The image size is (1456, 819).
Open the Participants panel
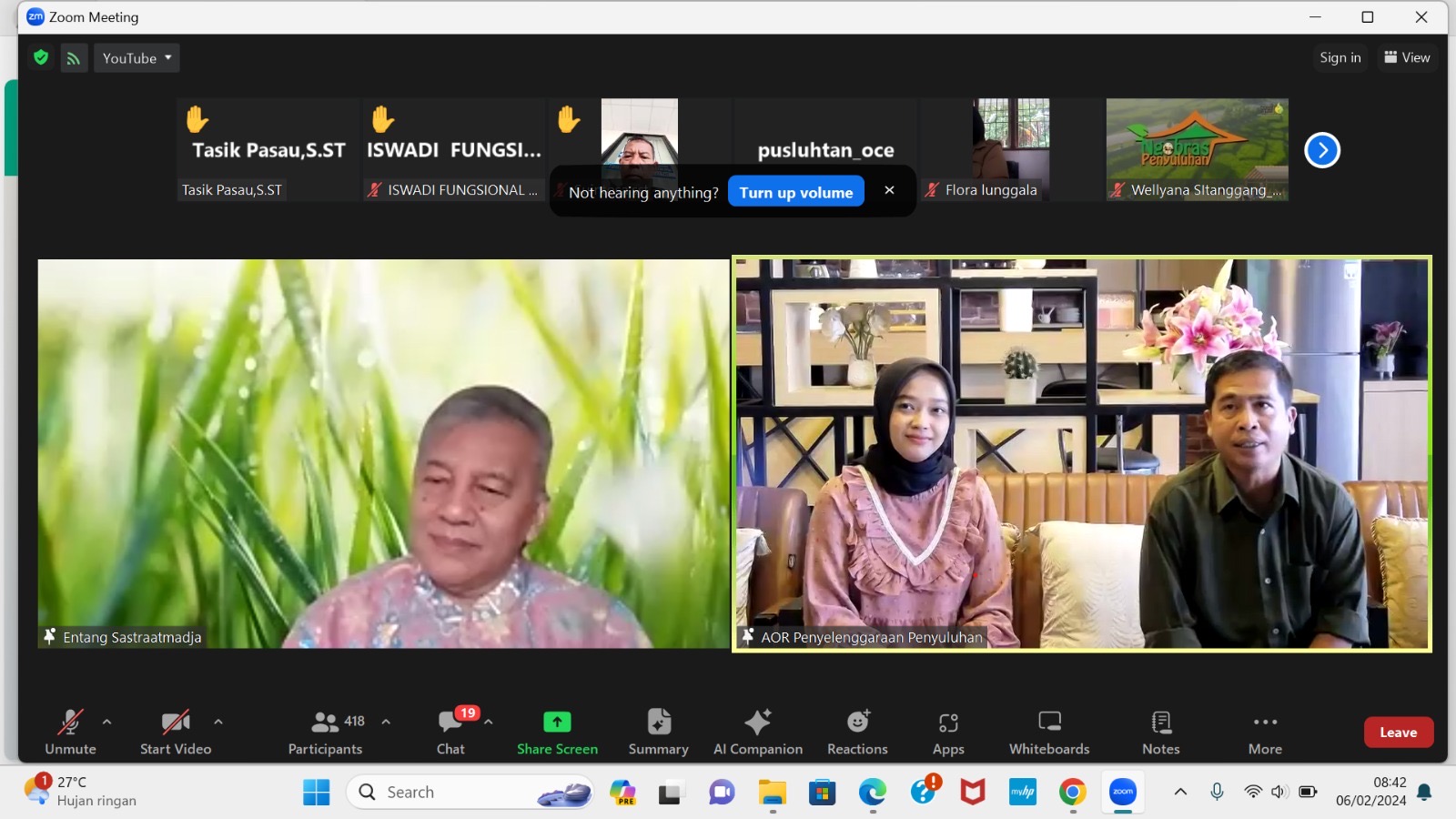coord(324,731)
